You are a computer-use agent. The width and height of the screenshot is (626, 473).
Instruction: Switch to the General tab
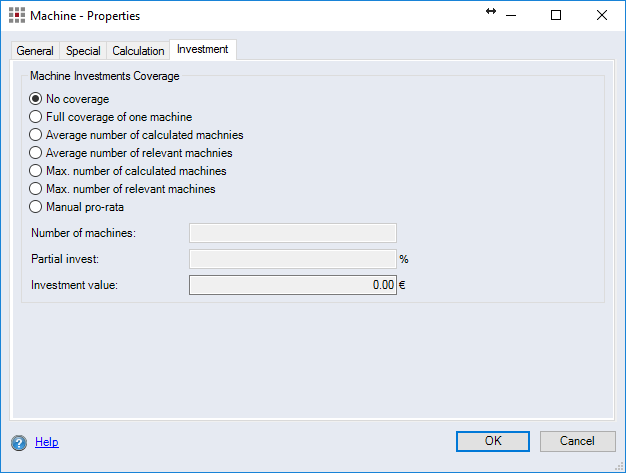[x=35, y=51]
